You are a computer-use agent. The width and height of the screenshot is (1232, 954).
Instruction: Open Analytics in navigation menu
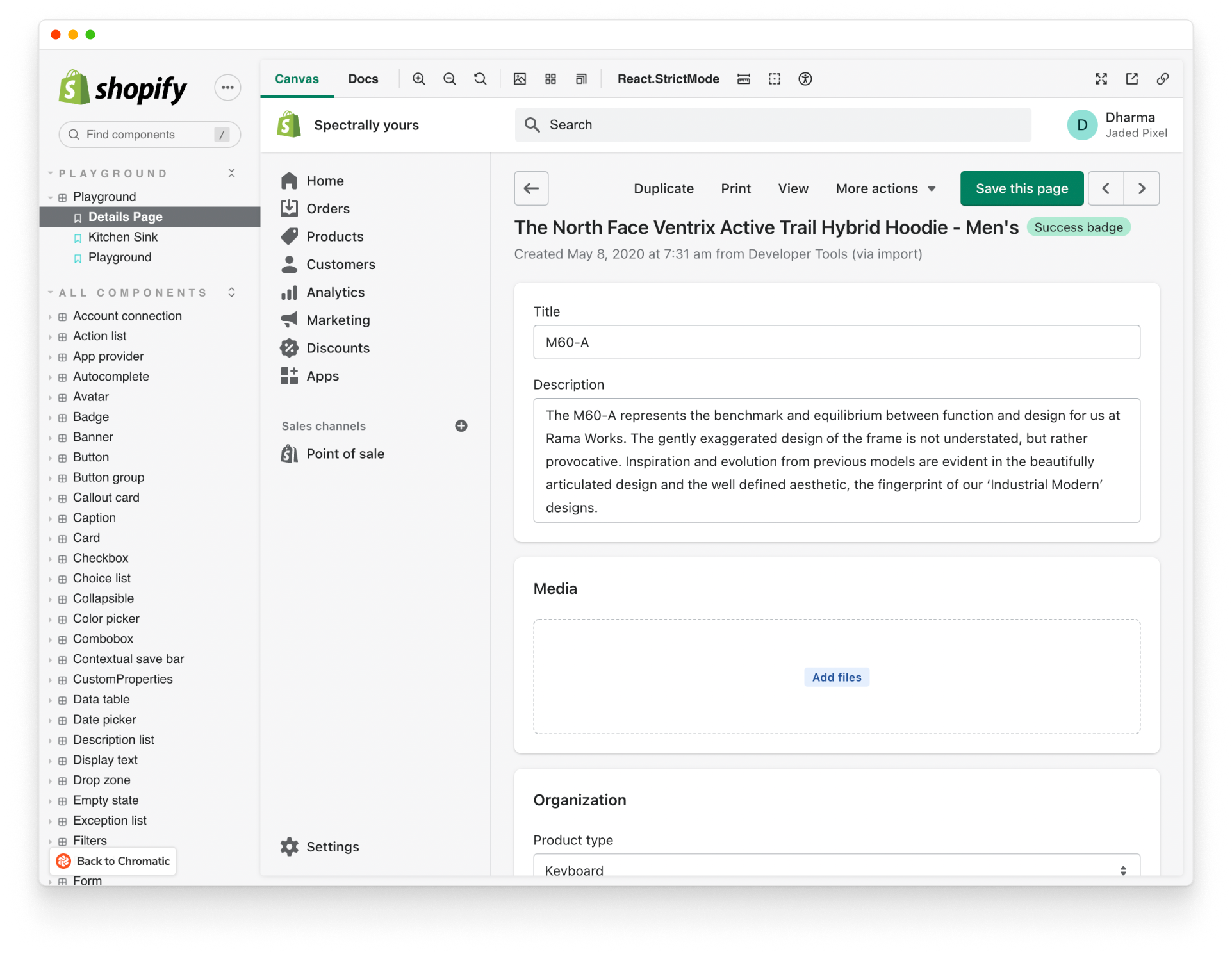335,292
